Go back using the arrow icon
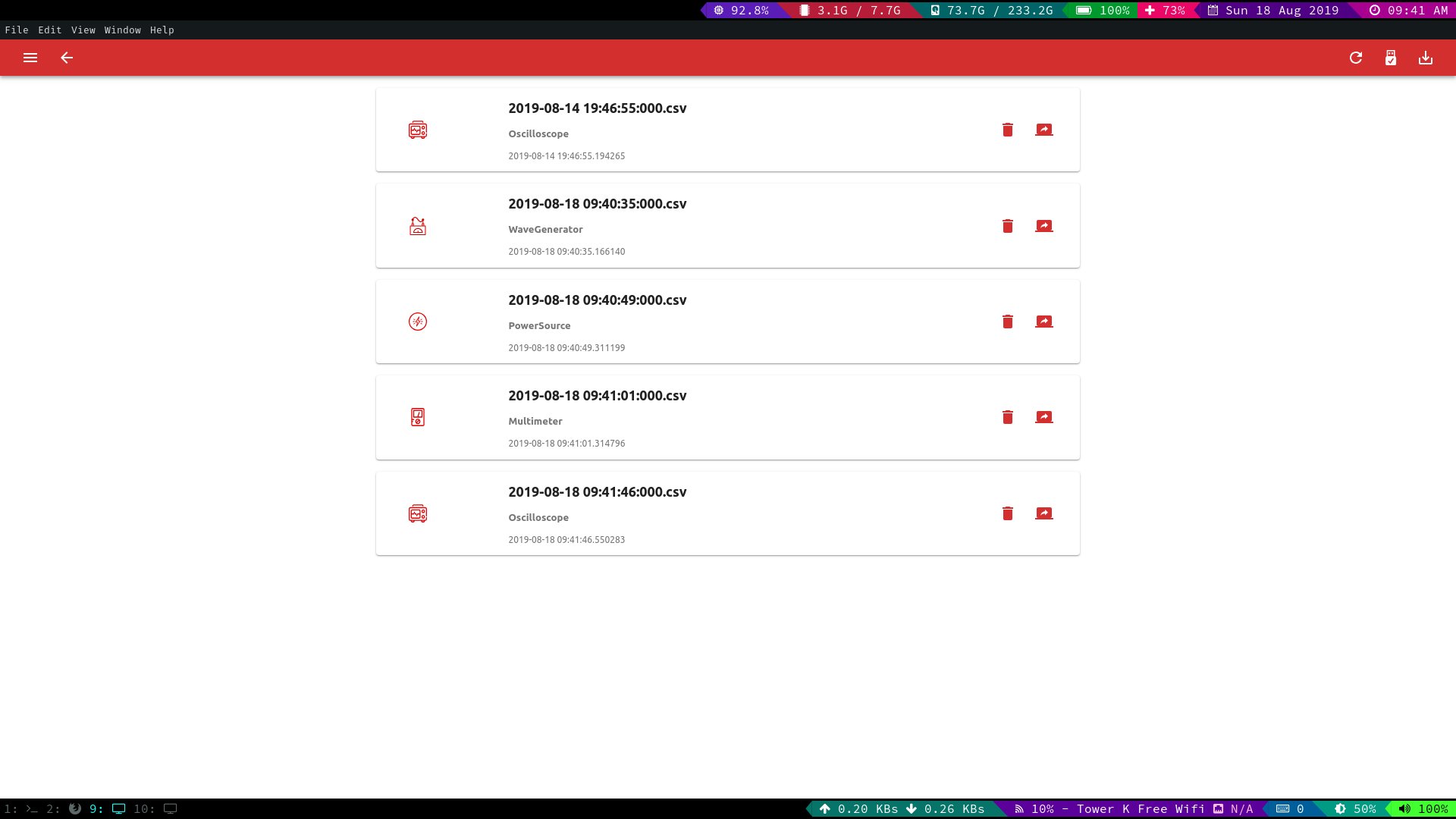Image resolution: width=1456 pixels, height=819 pixels. click(x=67, y=58)
